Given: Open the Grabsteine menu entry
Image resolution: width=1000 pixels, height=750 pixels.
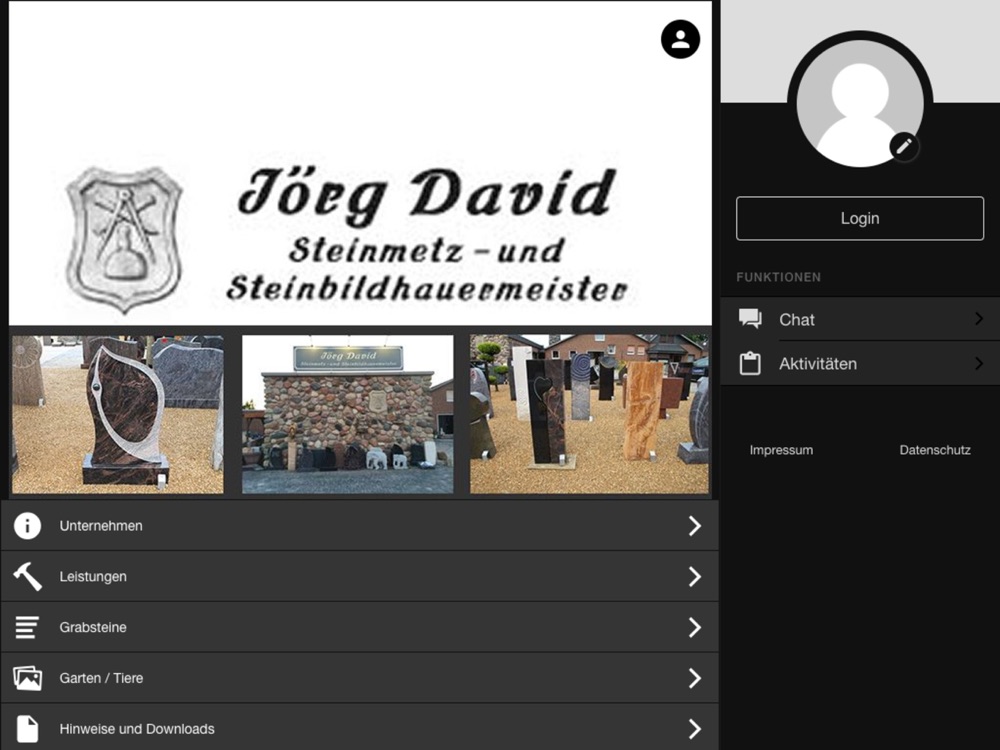Looking at the screenshot, I should click(360, 627).
